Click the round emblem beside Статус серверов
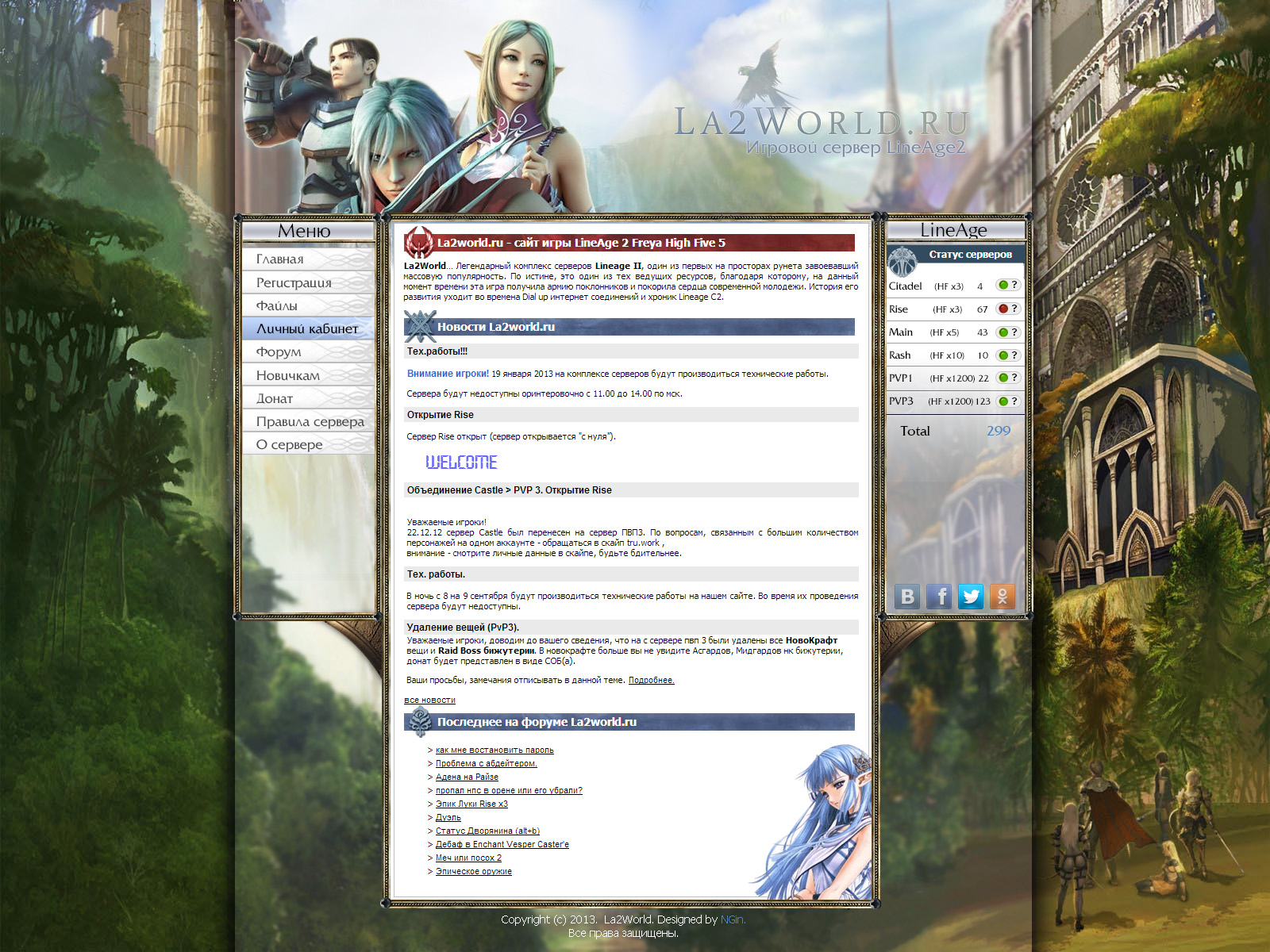This screenshot has height=952, width=1270. pos(902,261)
